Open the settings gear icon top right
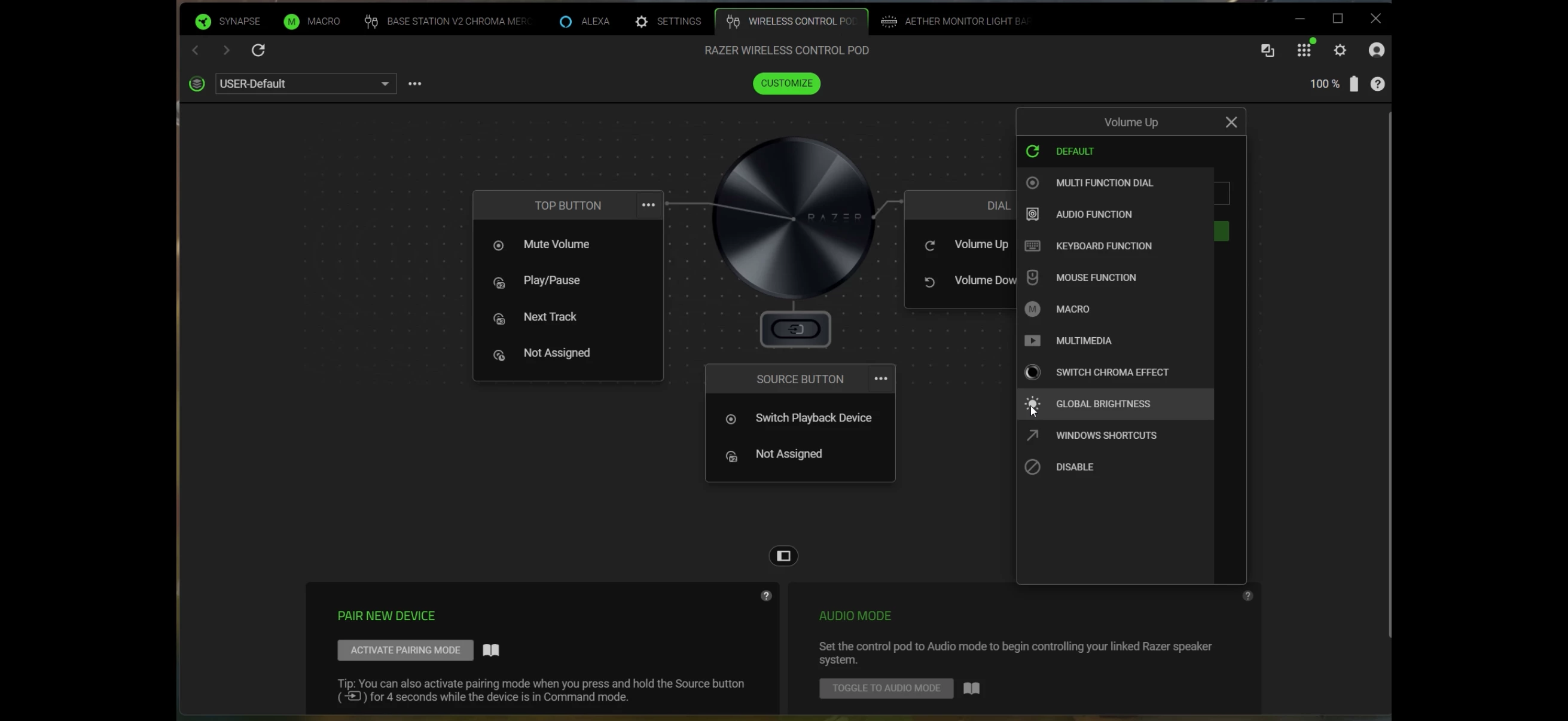This screenshot has height=721, width=1568. click(x=1340, y=50)
